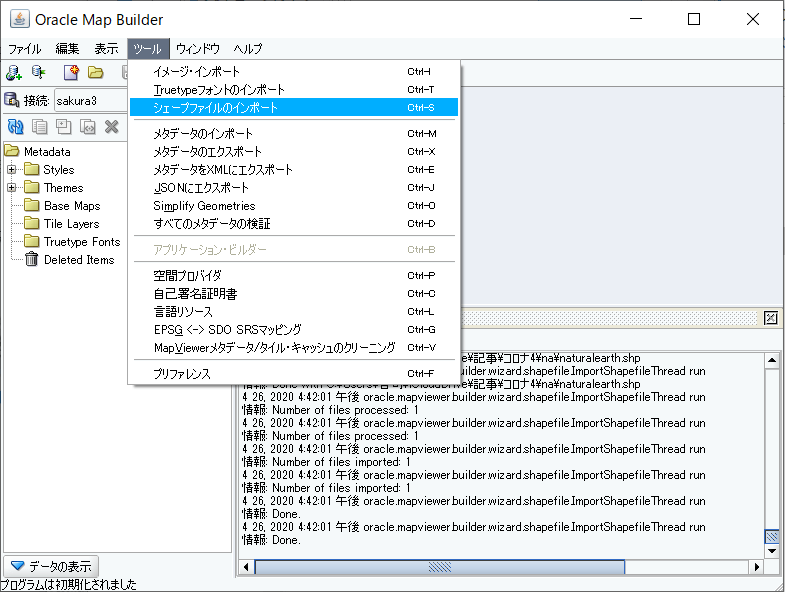Choose JSONにエクスポート

click(294, 188)
